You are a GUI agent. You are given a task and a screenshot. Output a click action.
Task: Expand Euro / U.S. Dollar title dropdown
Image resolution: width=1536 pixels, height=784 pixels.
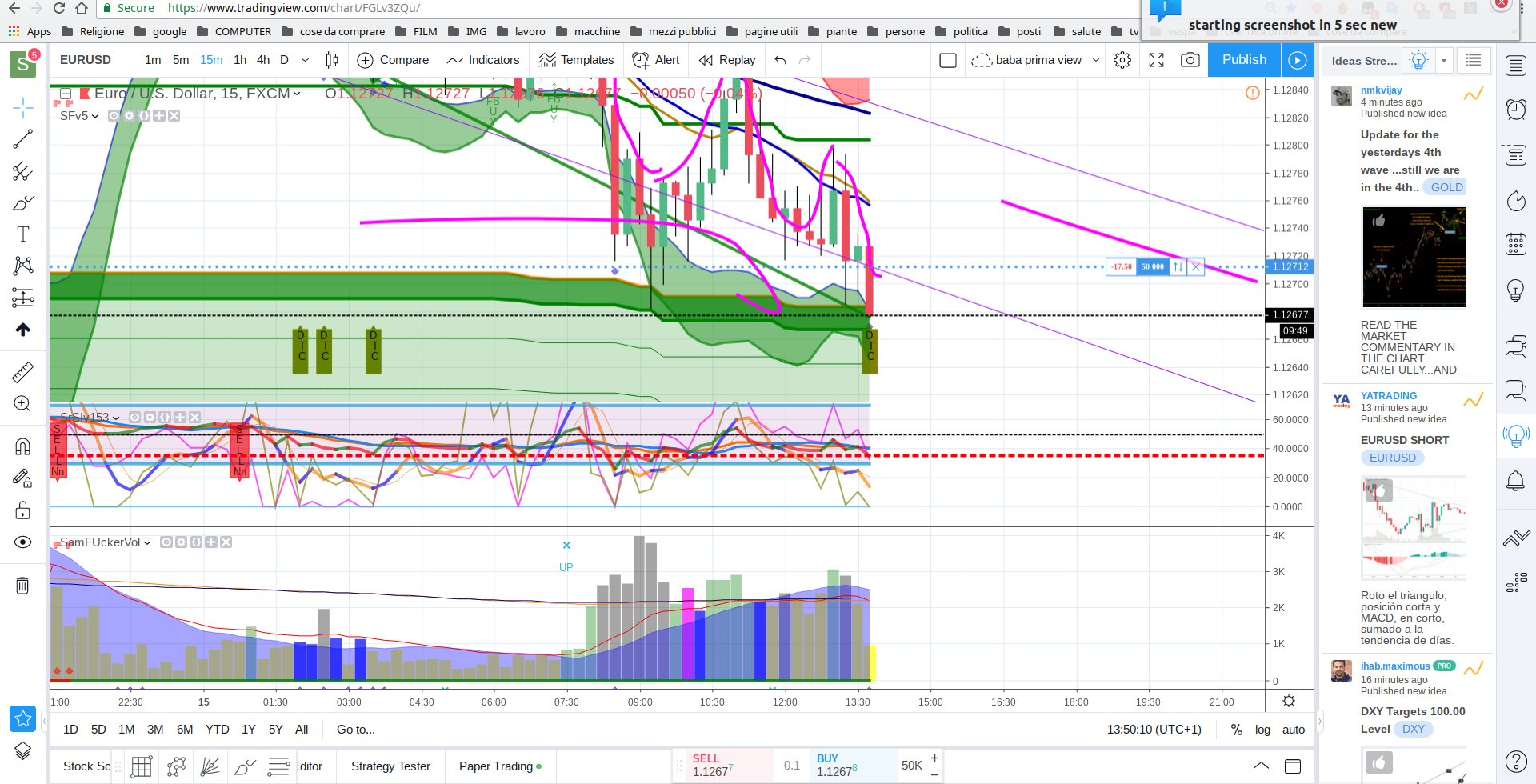[x=298, y=94]
